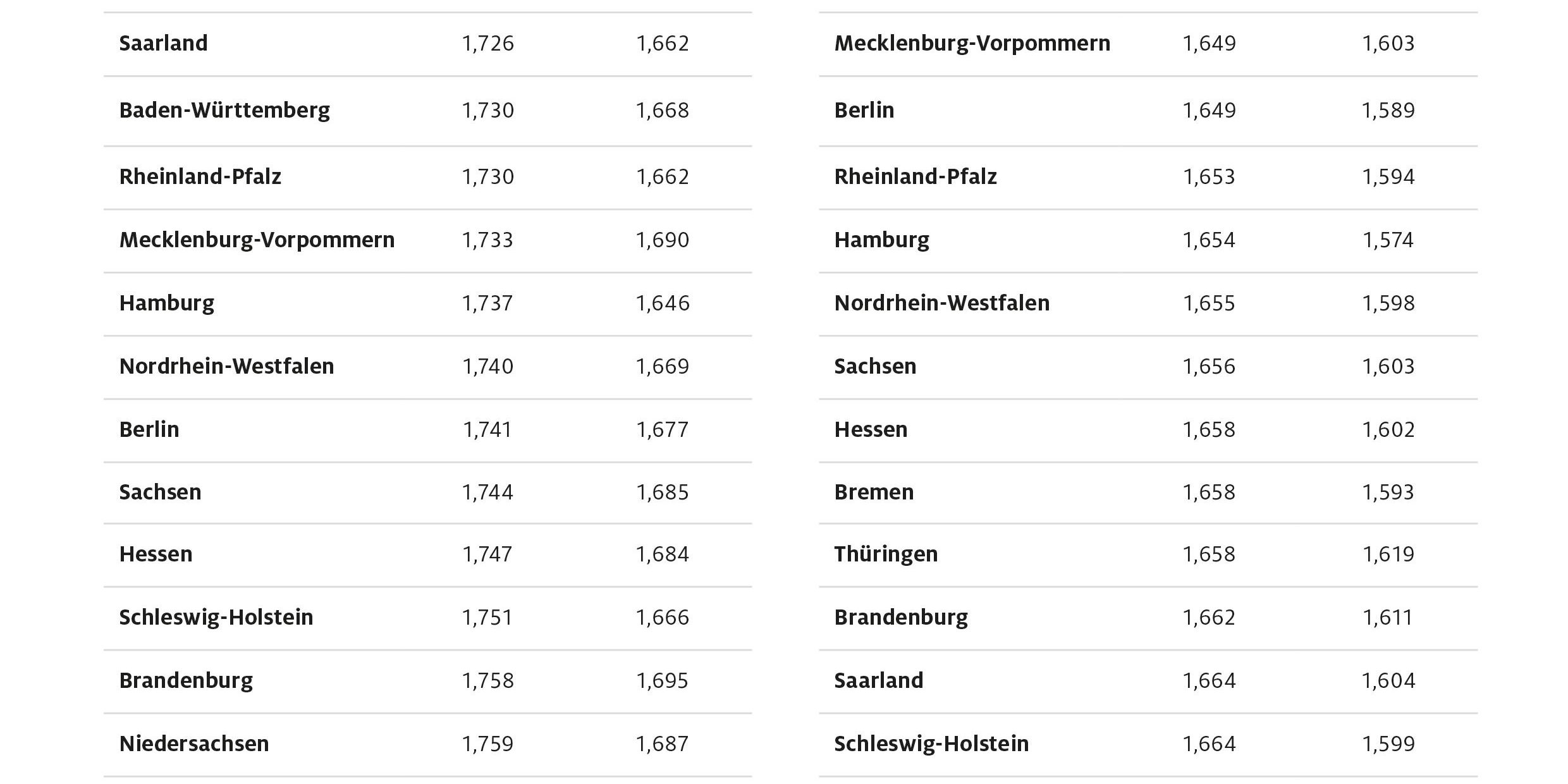
Task: Select the 1,619 value beside Thüringen
Action: click(1388, 554)
